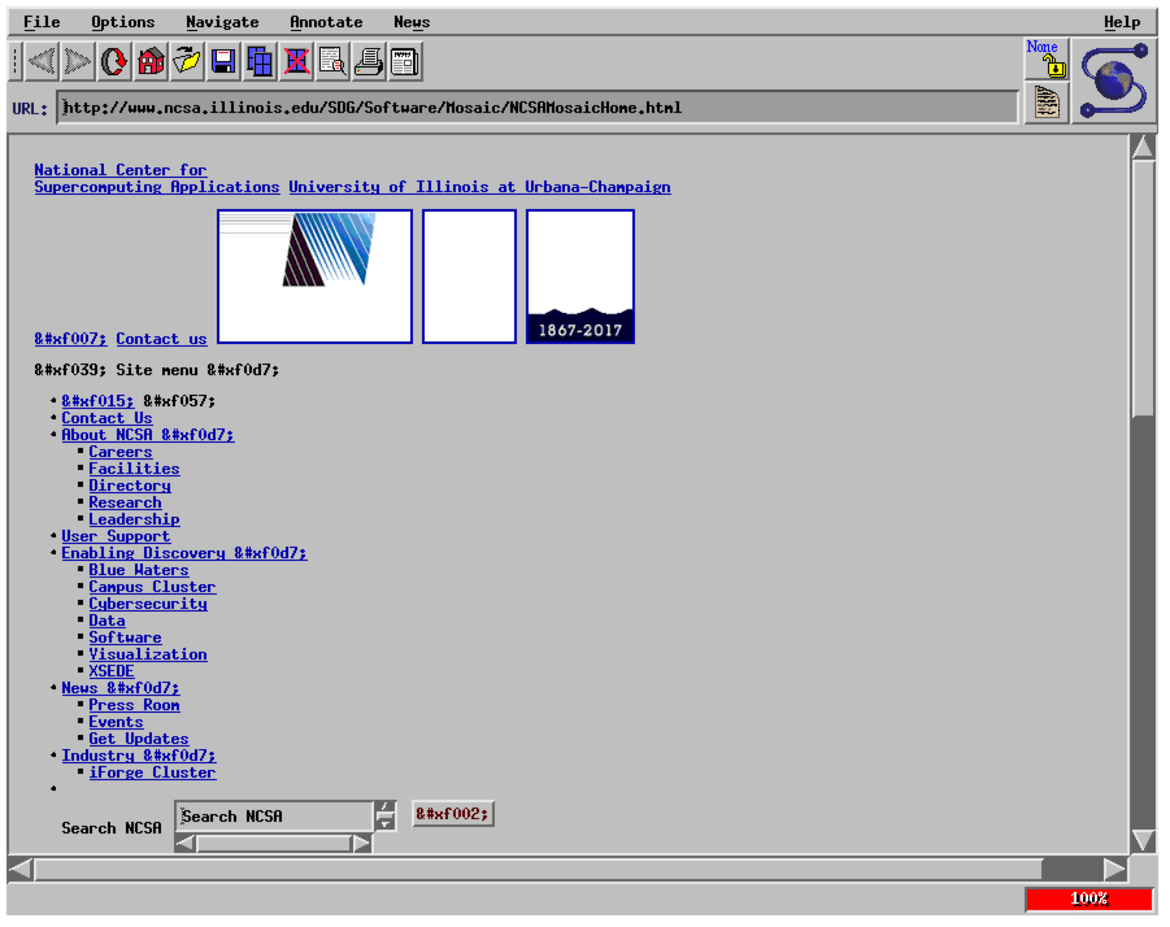Open the Campus Cluster link

pyautogui.click(x=152, y=587)
